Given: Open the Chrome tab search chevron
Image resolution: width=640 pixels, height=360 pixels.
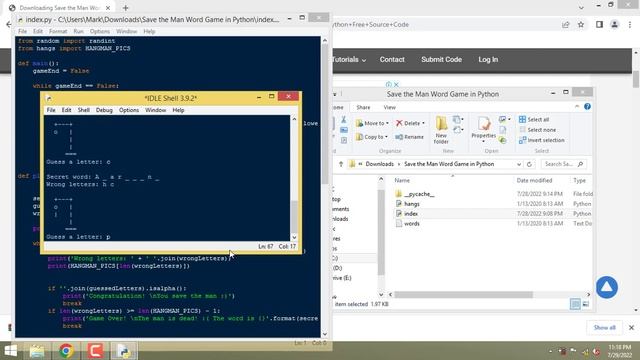Looking at the screenshot, I should [581, 7].
